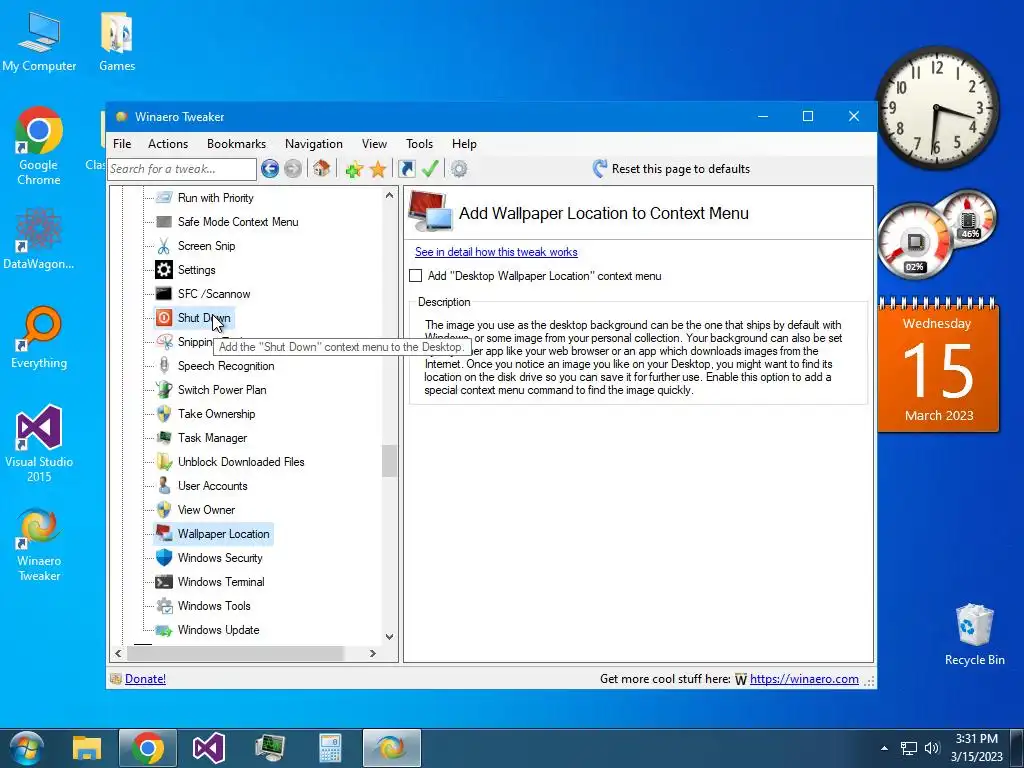Click the Windows Tools gear icon
Viewport: 1024px width, 768px height.
click(x=164, y=606)
